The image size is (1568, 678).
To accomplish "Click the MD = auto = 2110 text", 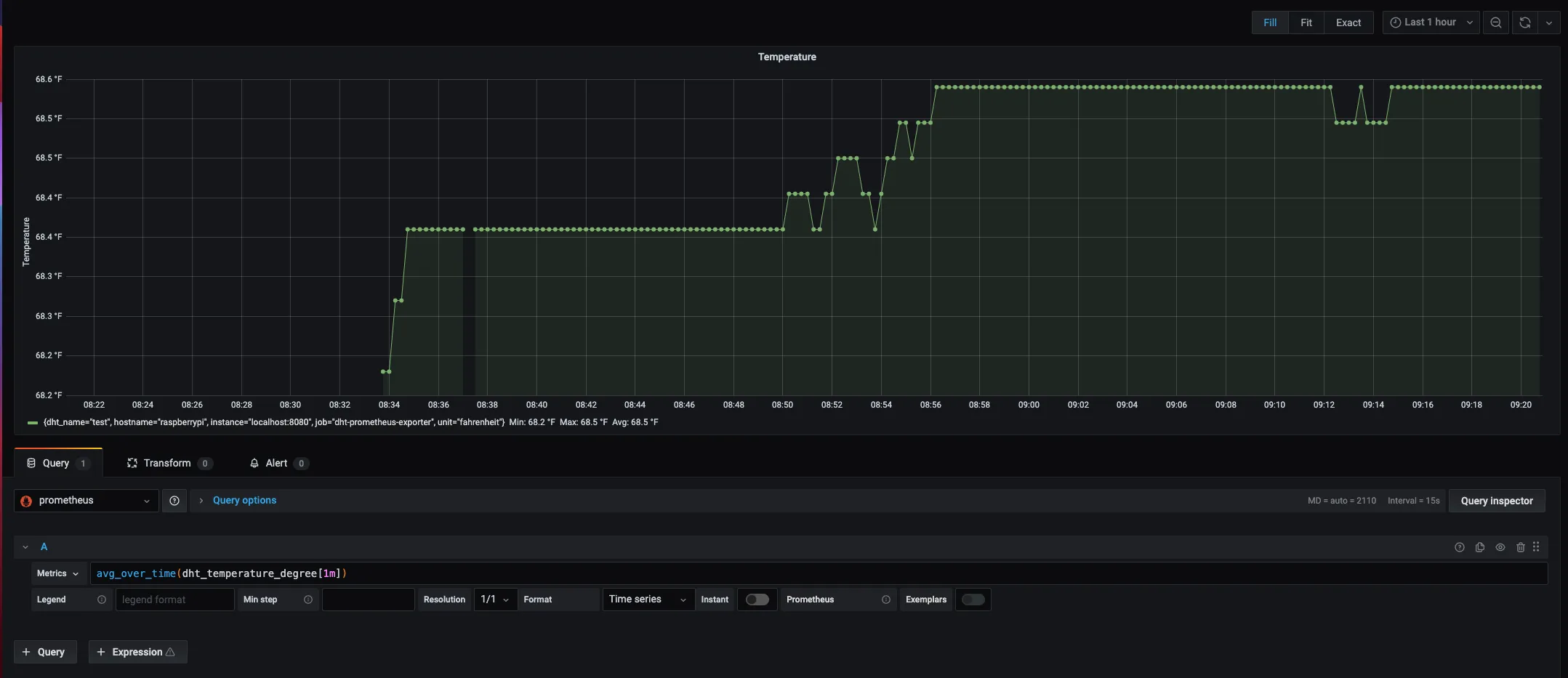I will [1341, 501].
